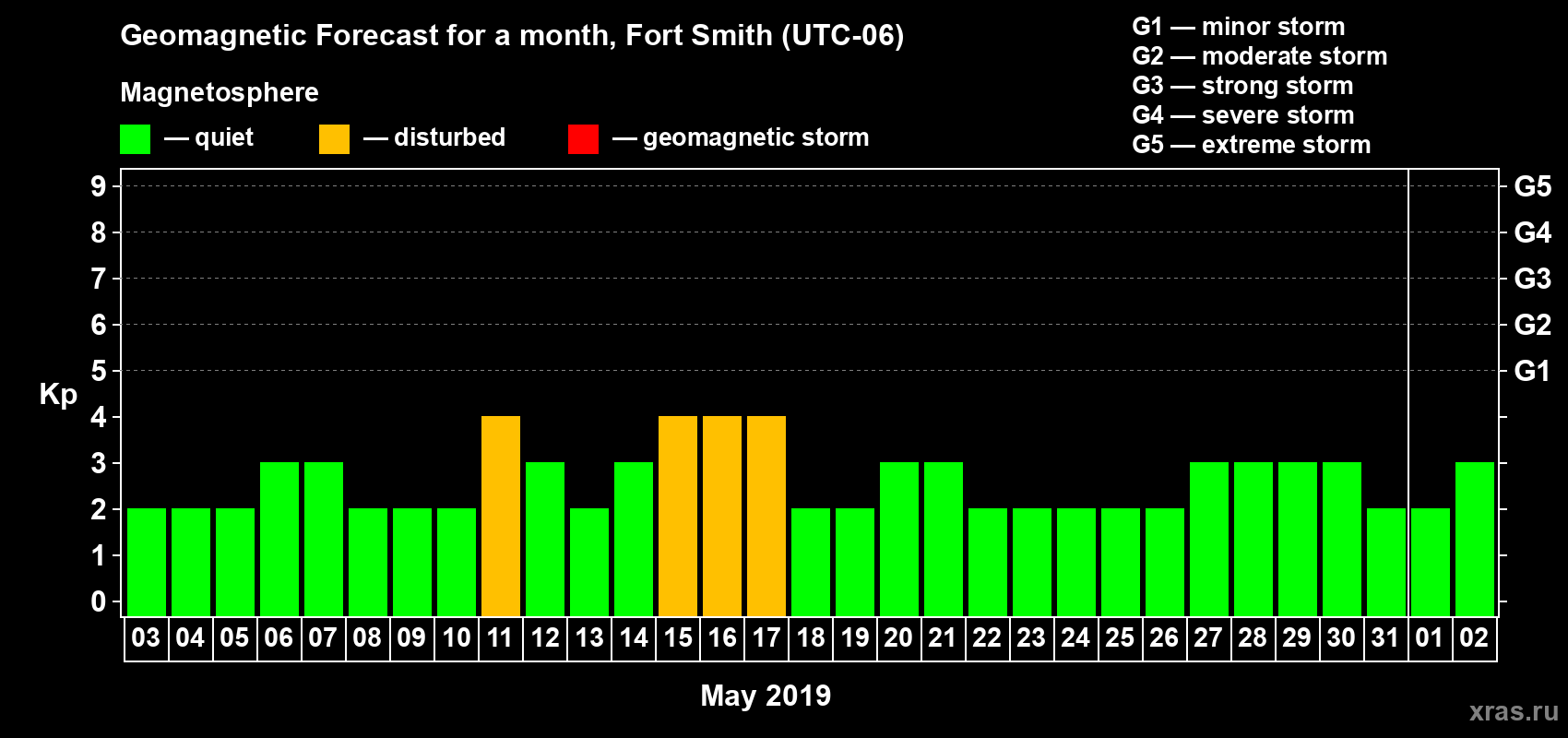Click the Kp axis value 9
The width and height of the screenshot is (1568, 738).
pyautogui.click(x=99, y=186)
